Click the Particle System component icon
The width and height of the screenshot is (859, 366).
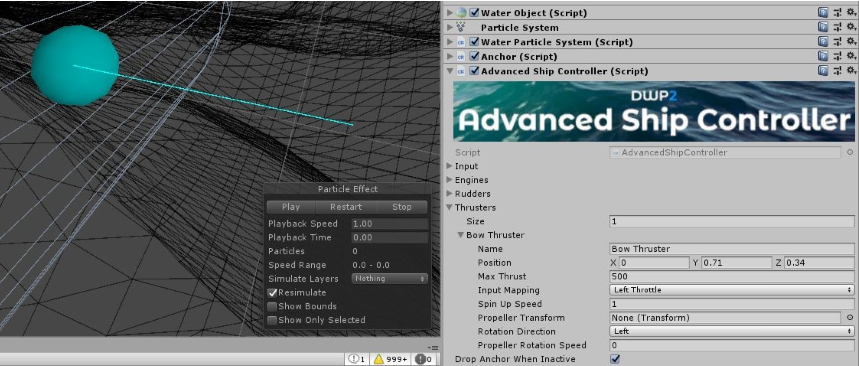coord(461,27)
